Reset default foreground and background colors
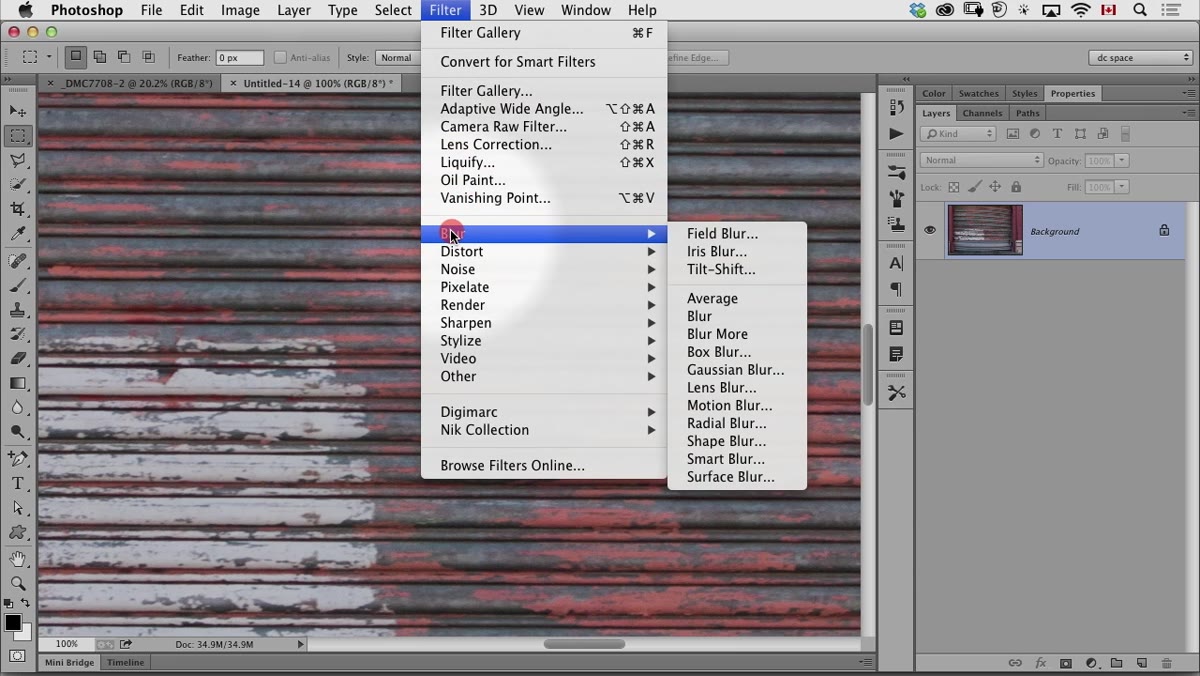This screenshot has width=1200, height=676. 9,604
